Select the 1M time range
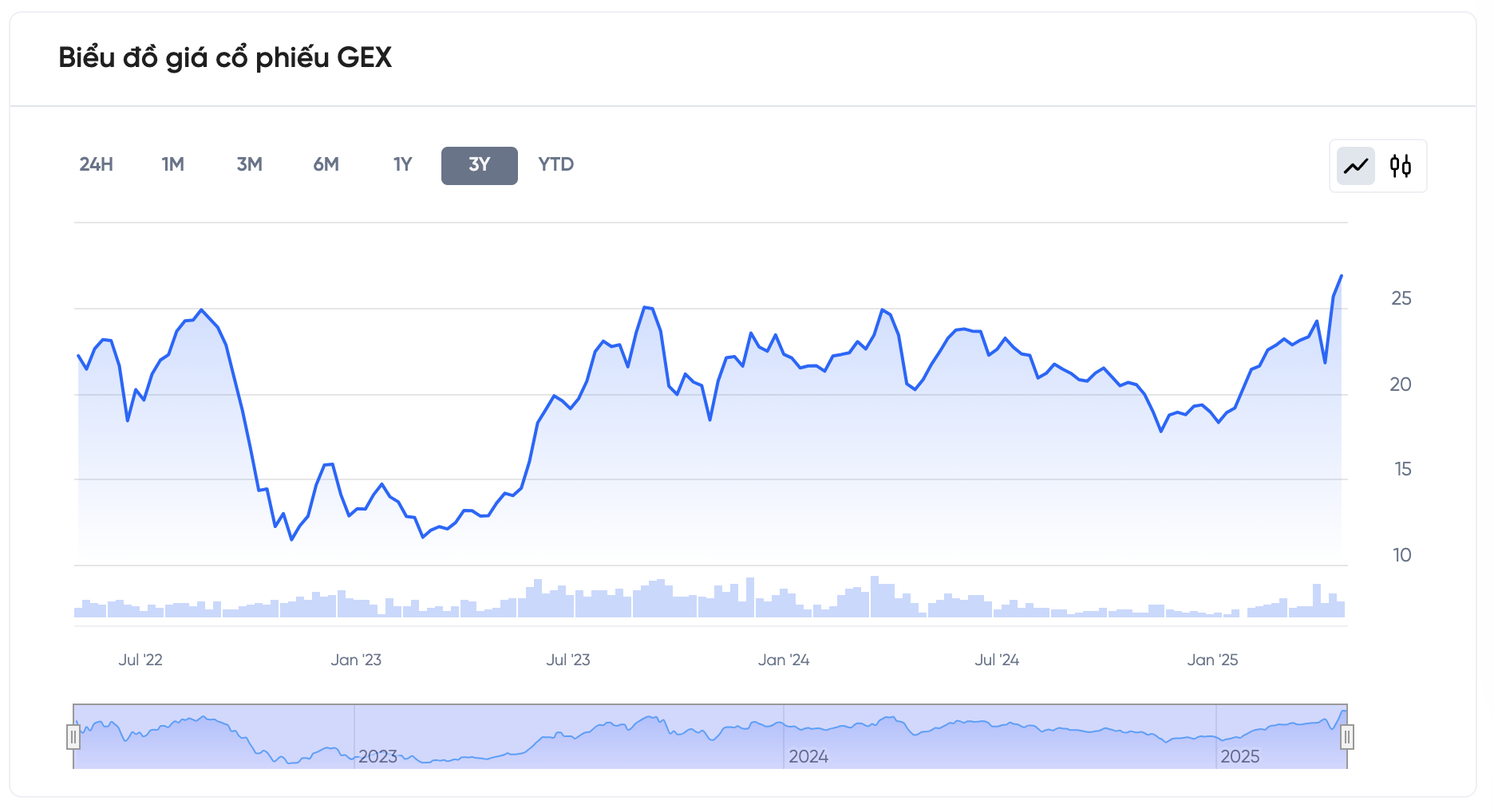Screen dimensions: 1494x812 click(173, 165)
